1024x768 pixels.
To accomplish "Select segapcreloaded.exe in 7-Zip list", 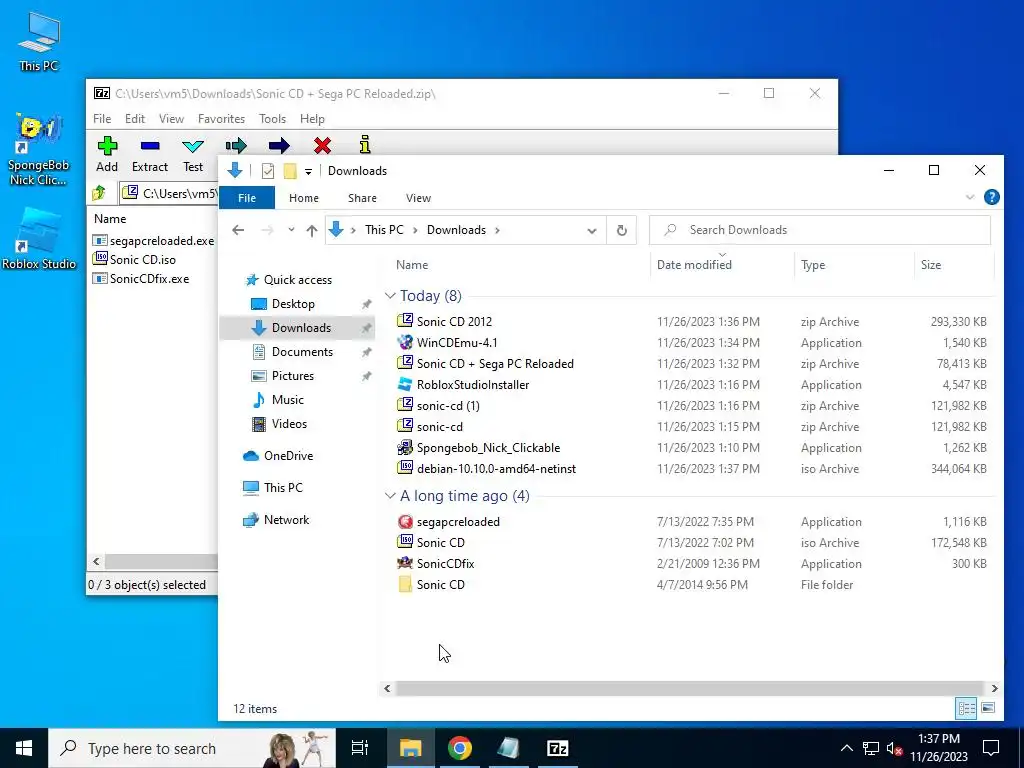I will click(154, 241).
